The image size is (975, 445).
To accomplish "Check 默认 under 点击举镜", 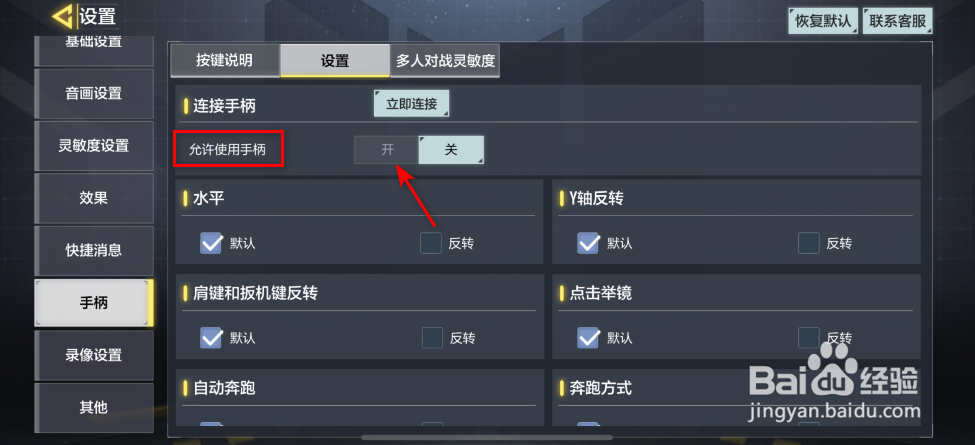I will 588,338.
